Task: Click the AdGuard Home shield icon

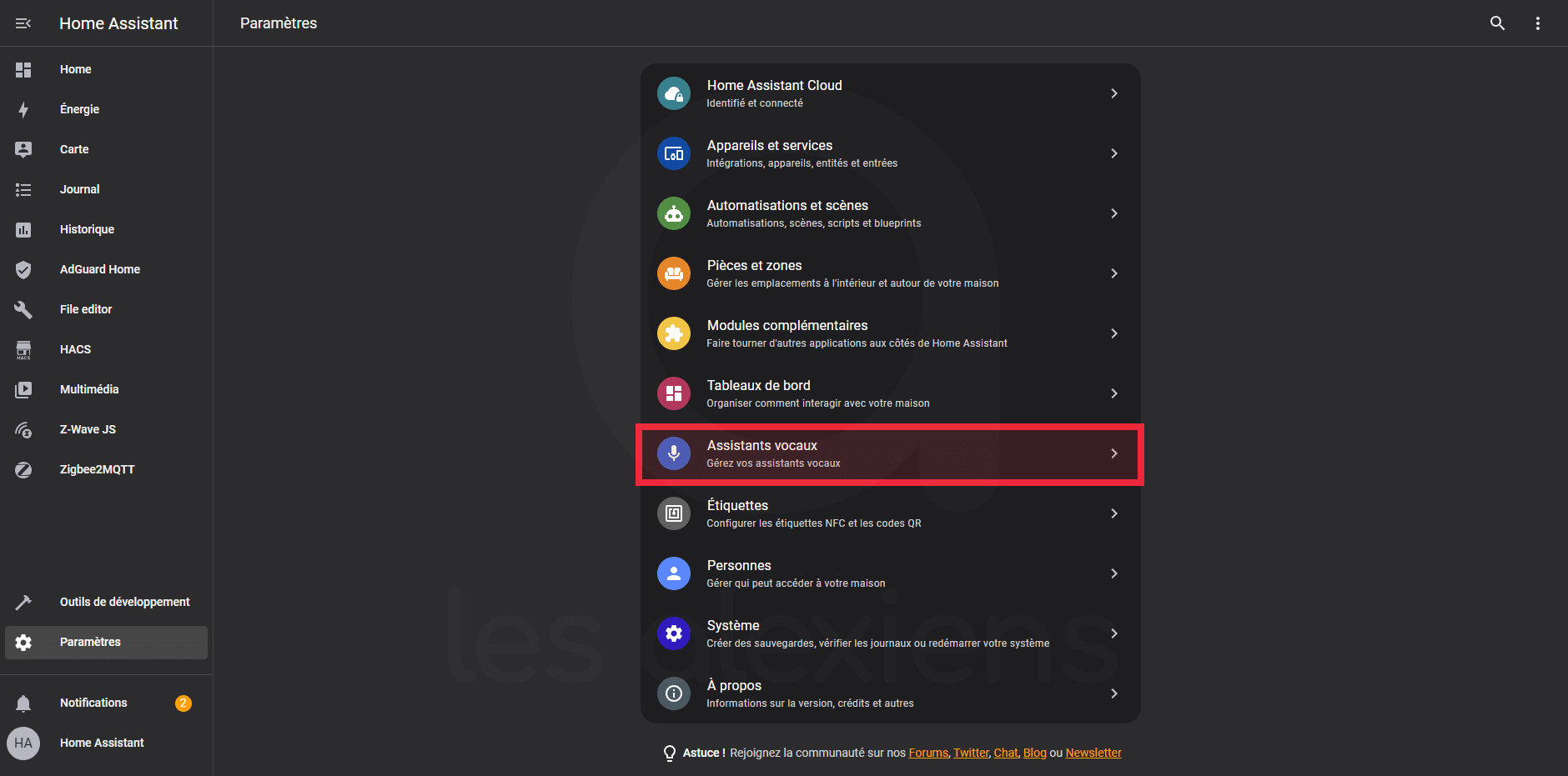Action: coord(23,269)
